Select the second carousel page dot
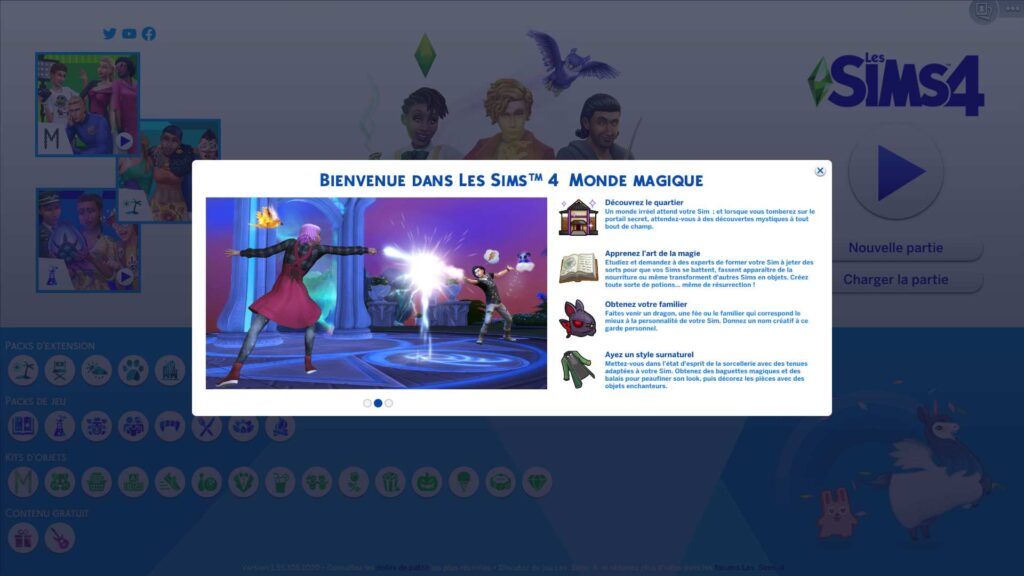 pyautogui.click(x=378, y=403)
